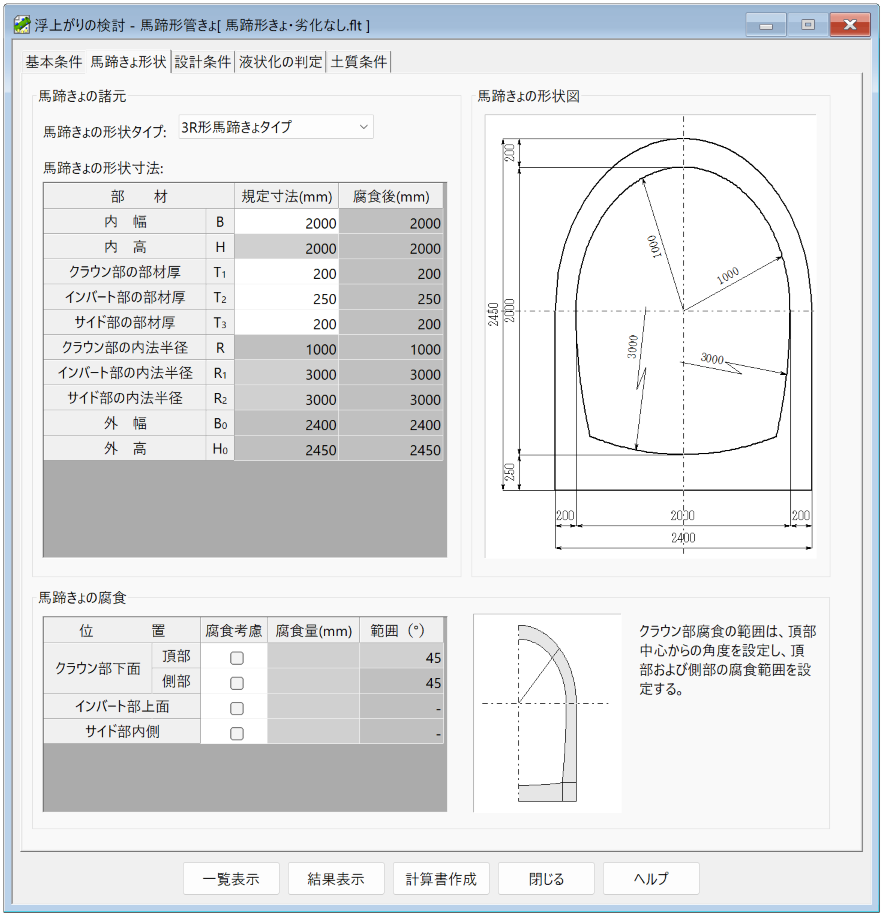Click the 閉じる button
This screenshot has height=915, width=882.
(546, 878)
